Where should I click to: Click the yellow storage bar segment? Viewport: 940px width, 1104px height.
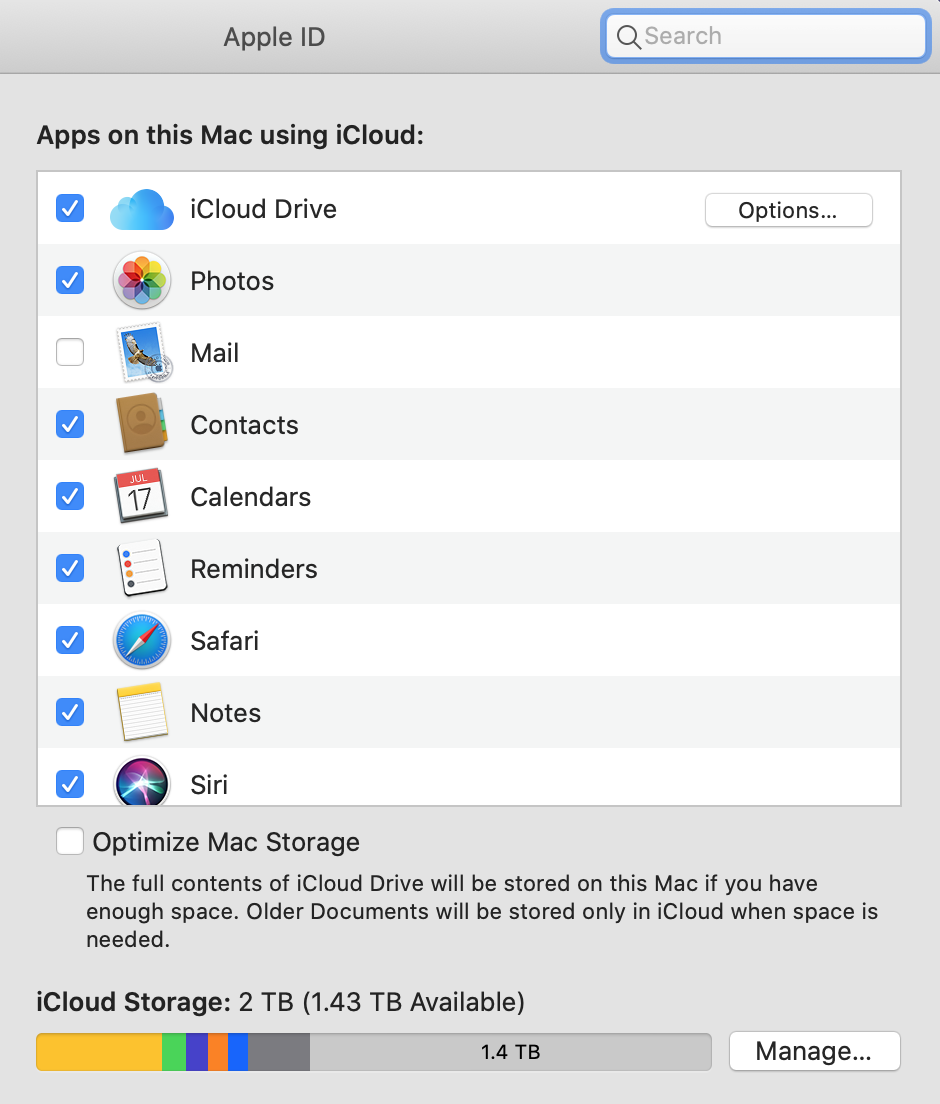(x=99, y=1052)
